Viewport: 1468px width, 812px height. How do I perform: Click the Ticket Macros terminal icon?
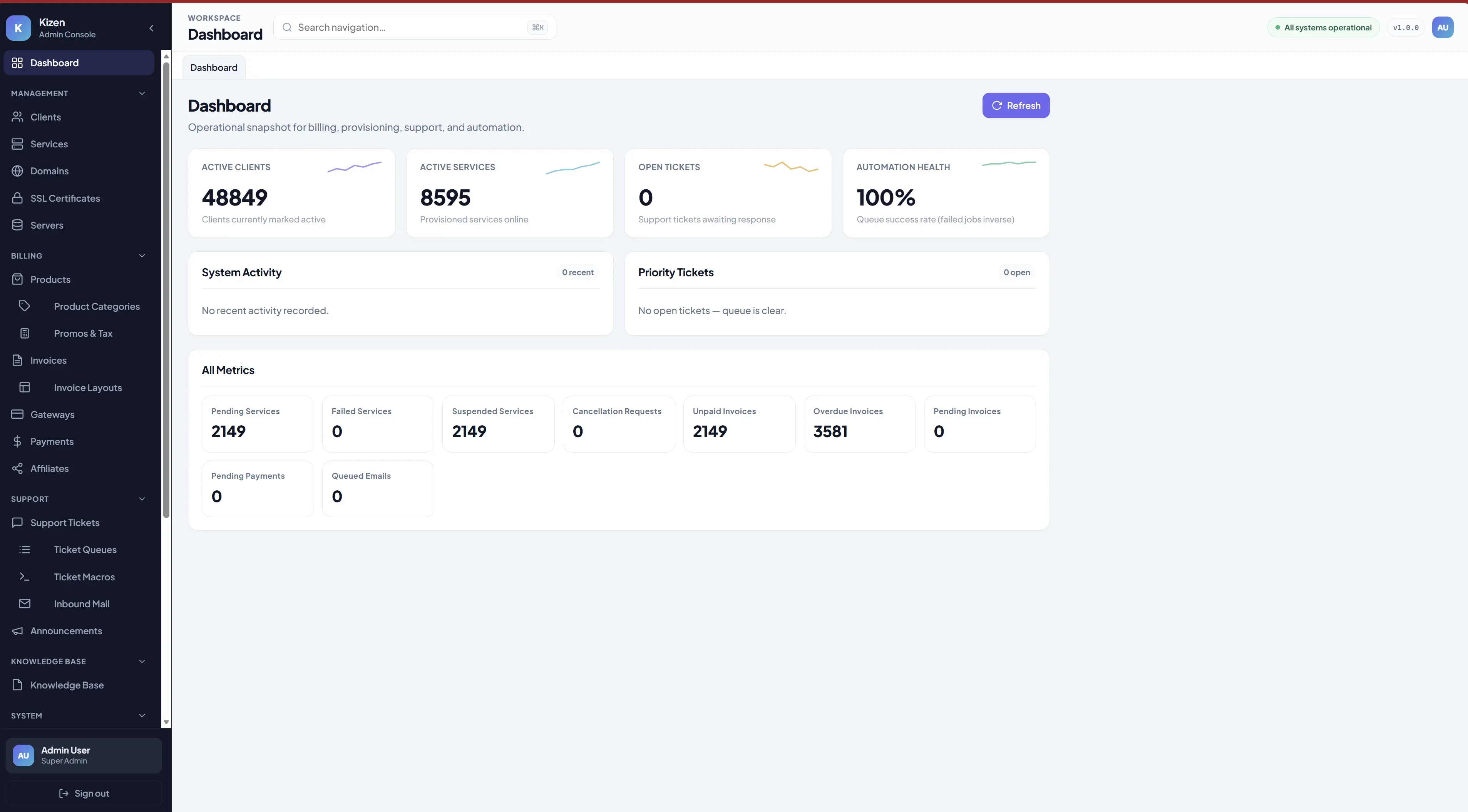click(x=25, y=576)
